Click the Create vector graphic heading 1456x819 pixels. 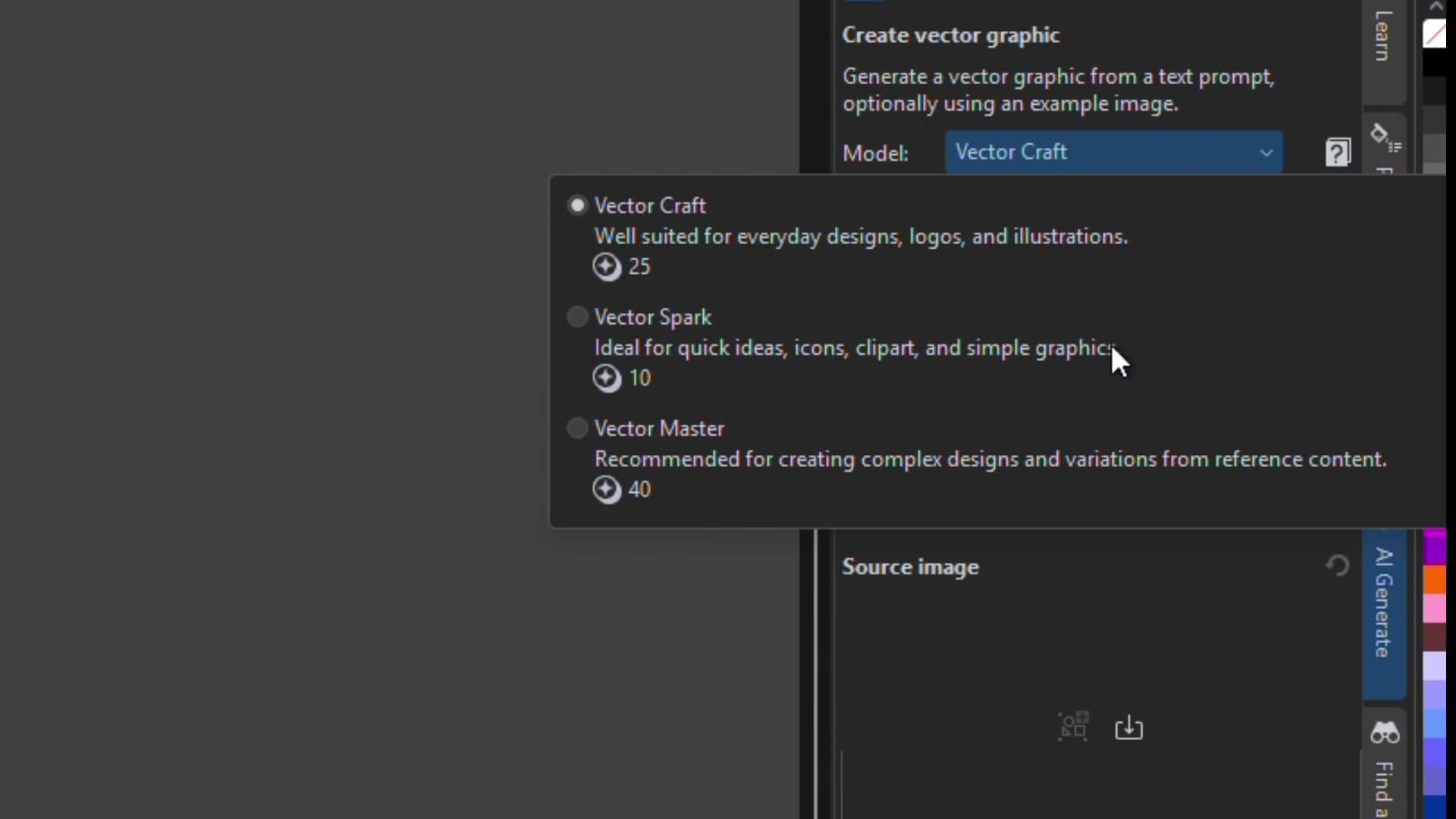pyautogui.click(x=951, y=36)
